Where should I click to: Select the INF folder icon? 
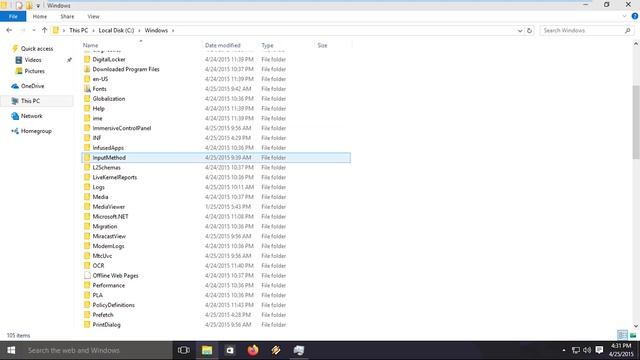pyautogui.click(x=87, y=138)
